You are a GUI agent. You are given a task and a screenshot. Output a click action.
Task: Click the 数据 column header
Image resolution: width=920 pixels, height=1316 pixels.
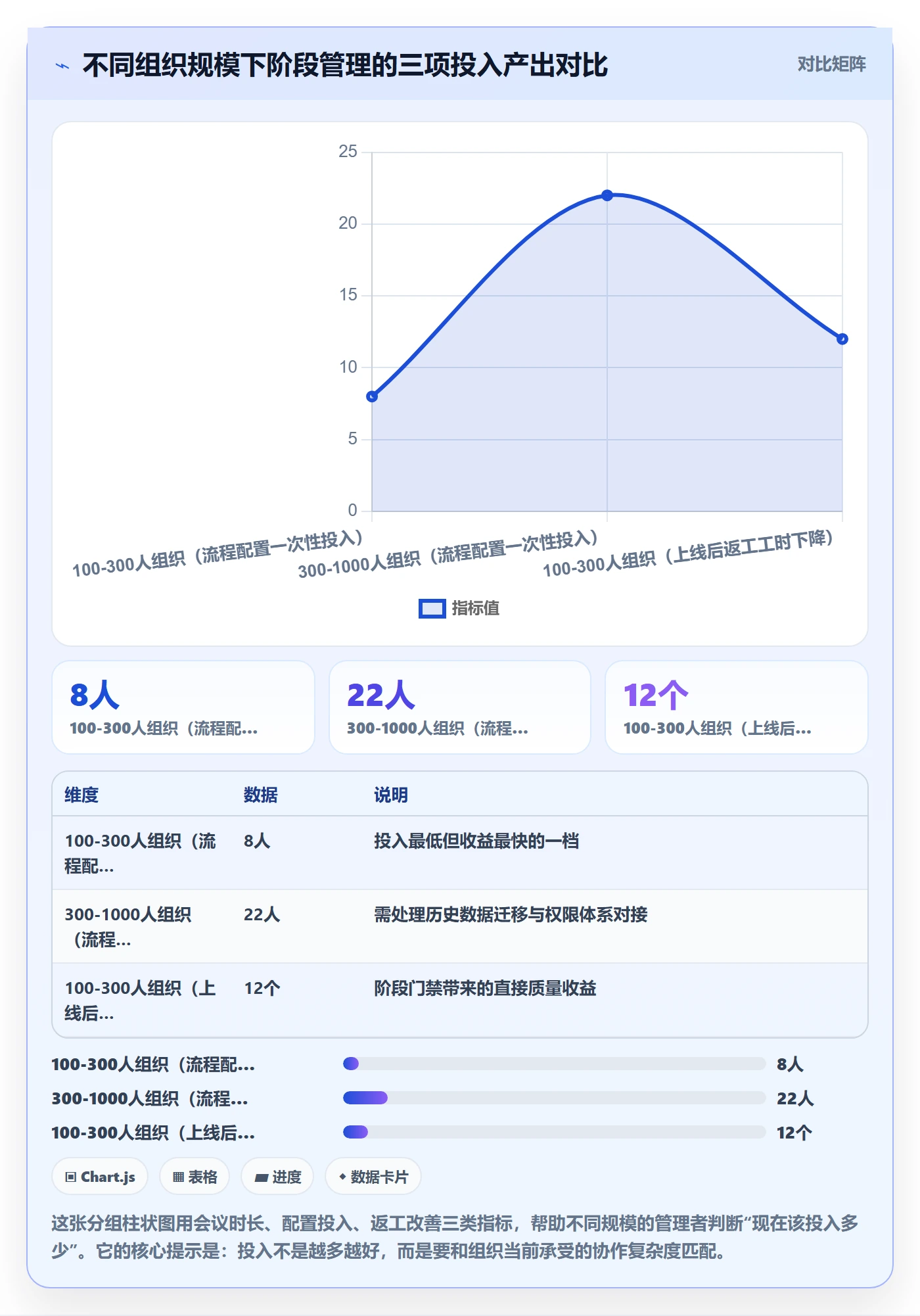pyautogui.click(x=261, y=795)
